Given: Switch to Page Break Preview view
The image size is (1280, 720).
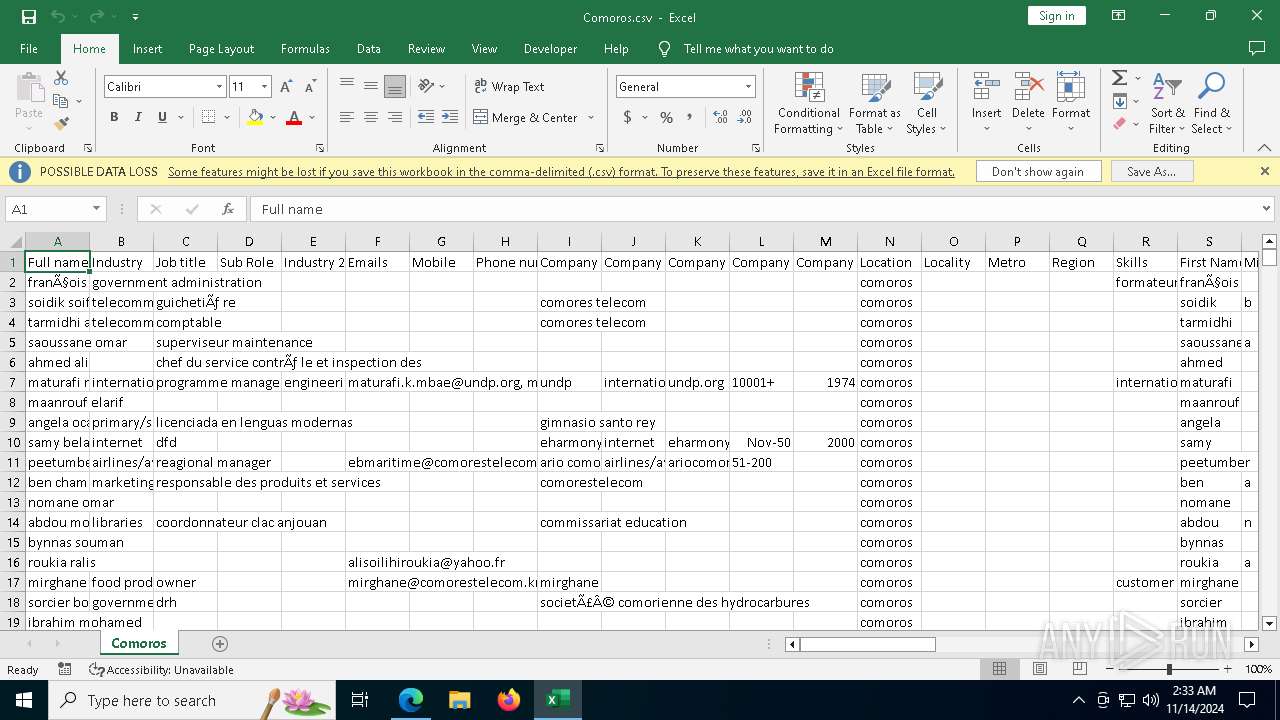Looking at the screenshot, I should [1079, 669].
